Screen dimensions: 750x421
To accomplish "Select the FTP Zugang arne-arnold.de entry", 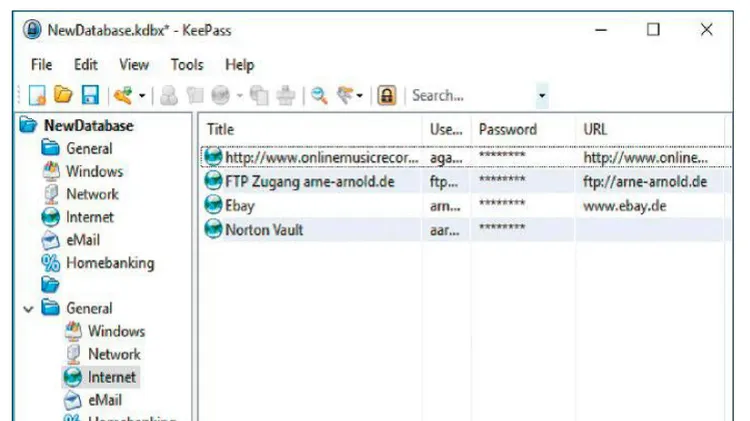I will click(x=309, y=182).
